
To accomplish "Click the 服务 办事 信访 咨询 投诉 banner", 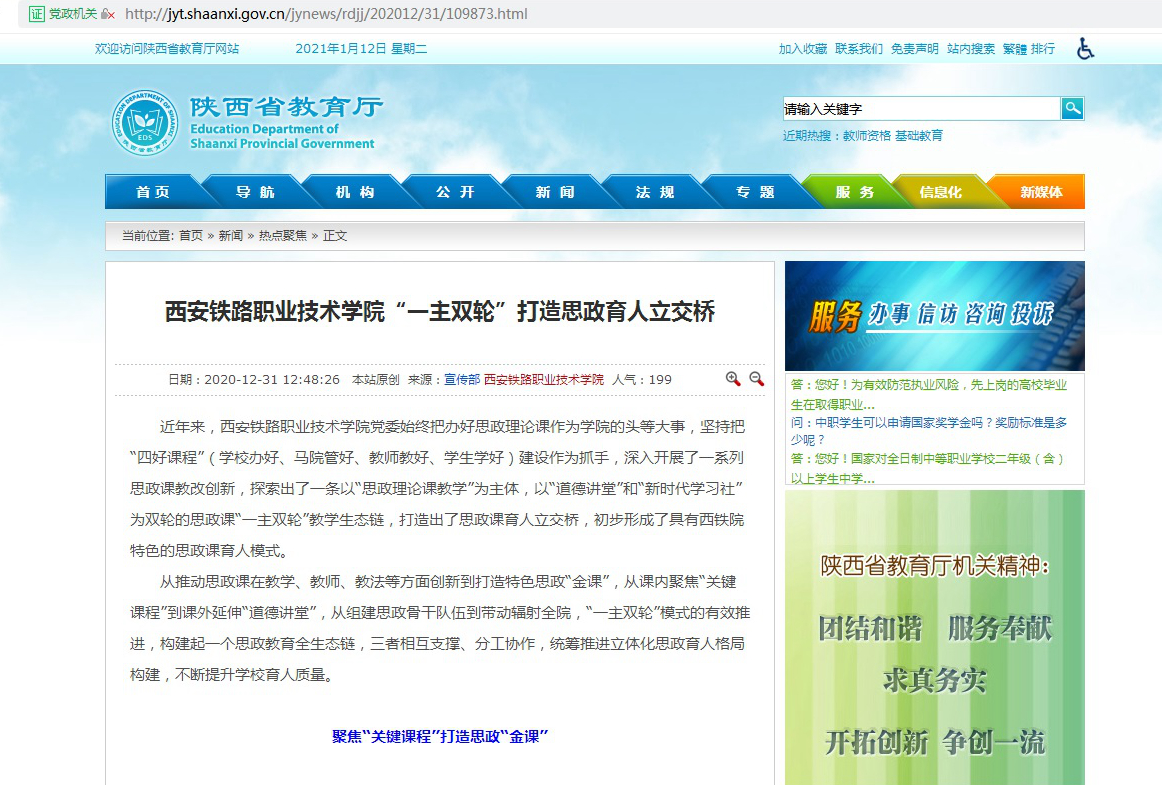I will pos(934,316).
